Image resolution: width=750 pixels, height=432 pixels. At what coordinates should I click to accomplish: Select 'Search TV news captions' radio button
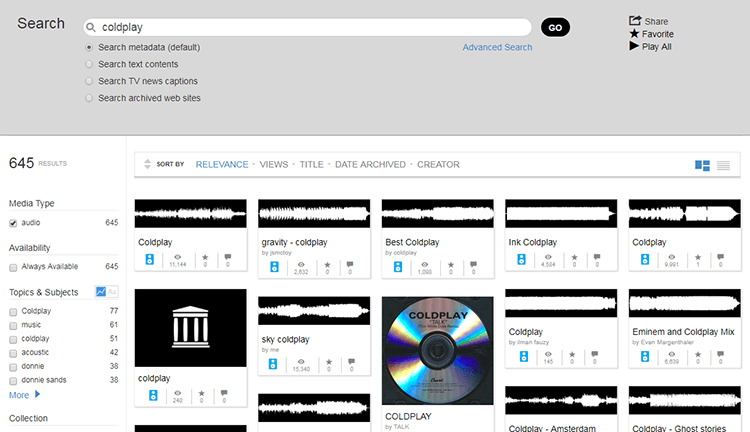(x=89, y=81)
